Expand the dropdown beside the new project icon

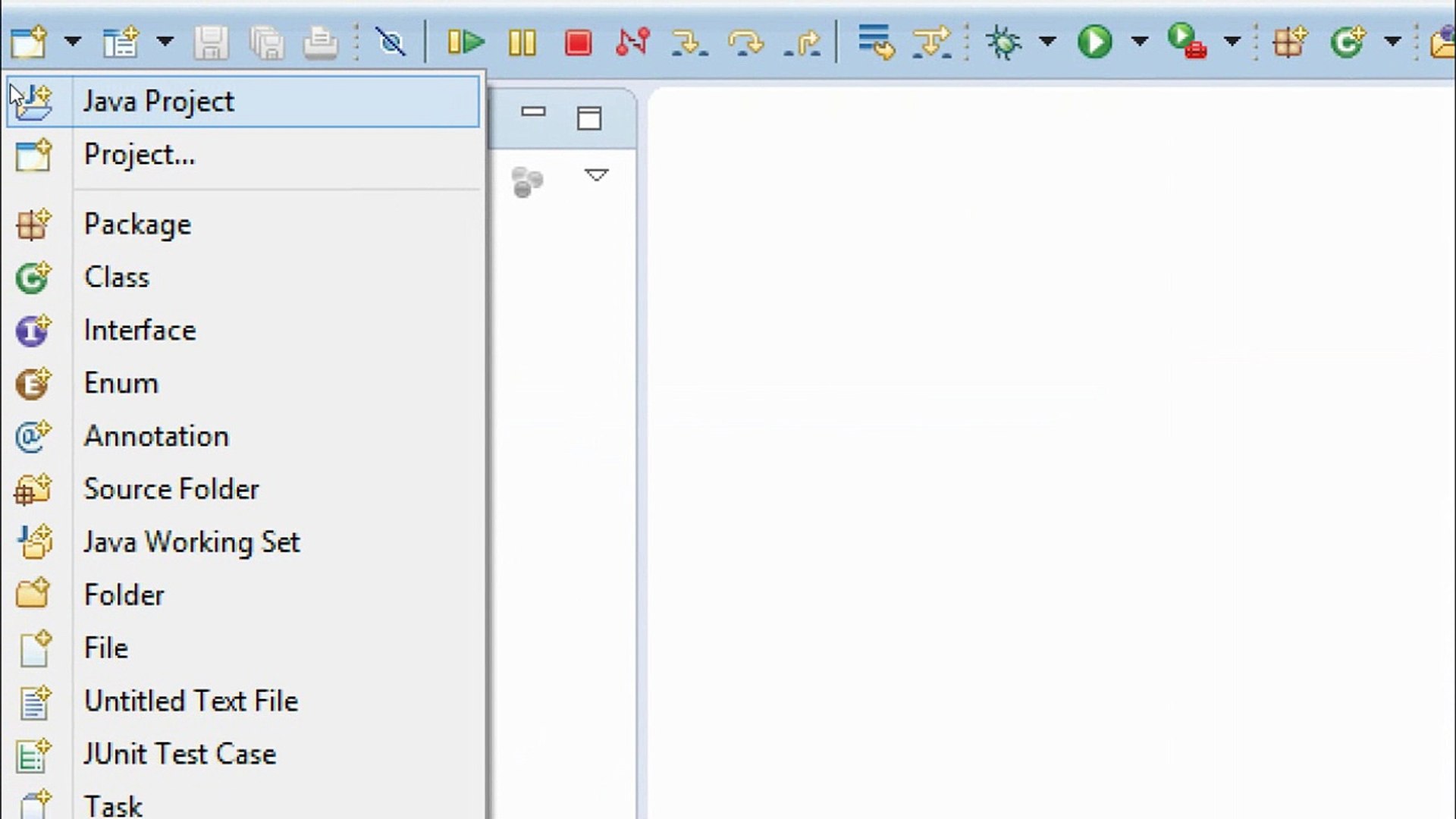pos(165,41)
